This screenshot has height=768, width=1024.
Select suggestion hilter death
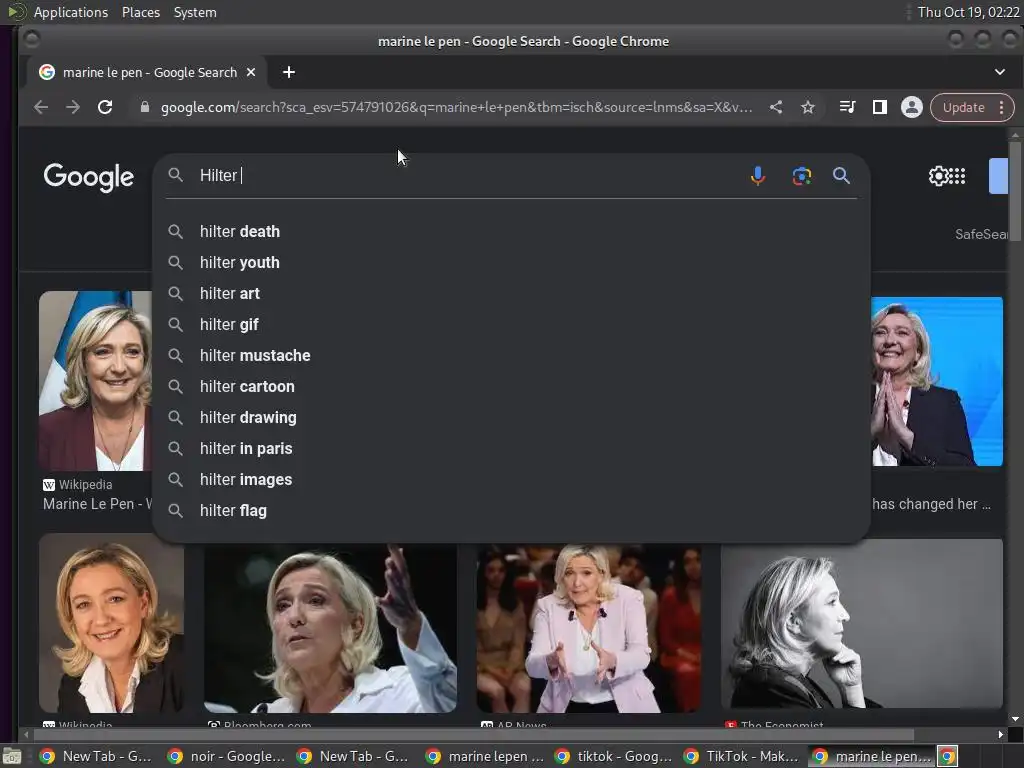pyautogui.click(x=512, y=231)
